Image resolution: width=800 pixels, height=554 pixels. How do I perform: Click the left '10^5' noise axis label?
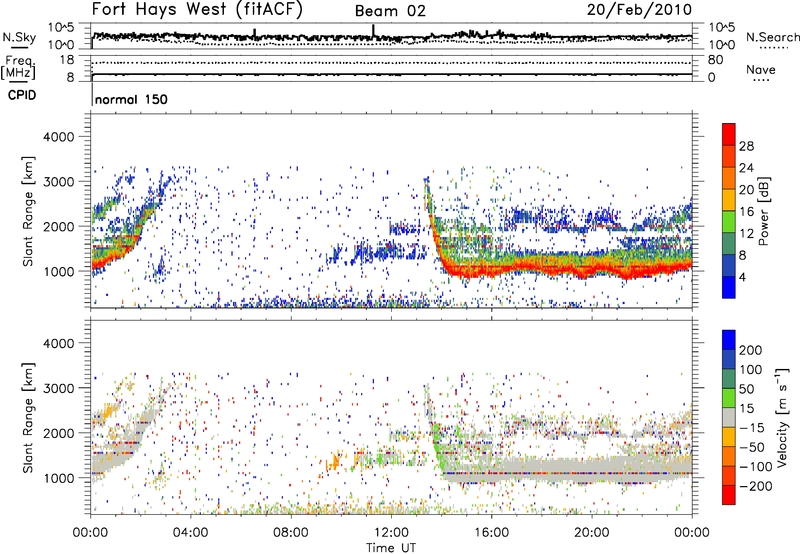(x=61, y=28)
